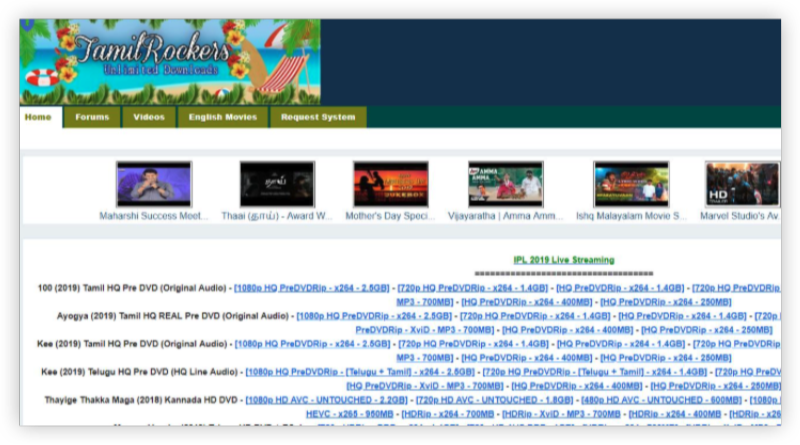Click 480p HD AVC UNTOUCHED 600MB link
Viewport: 800px width, 445px height.
(661, 400)
